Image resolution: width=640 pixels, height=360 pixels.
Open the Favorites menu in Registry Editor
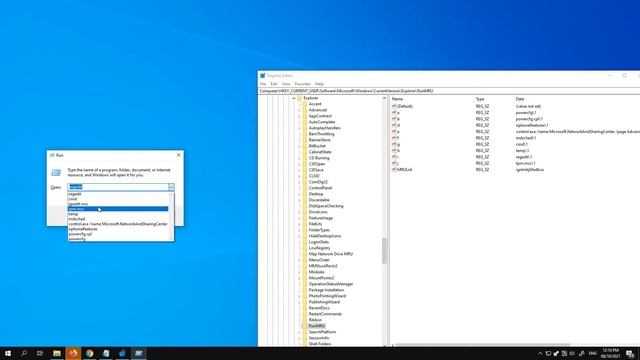point(302,84)
